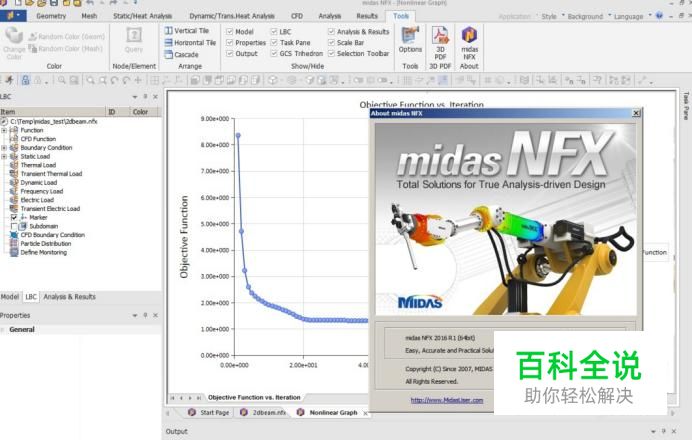Toggle the Model show/hide checkbox
The width and height of the screenshot is (692, 440).
[229, 31]
